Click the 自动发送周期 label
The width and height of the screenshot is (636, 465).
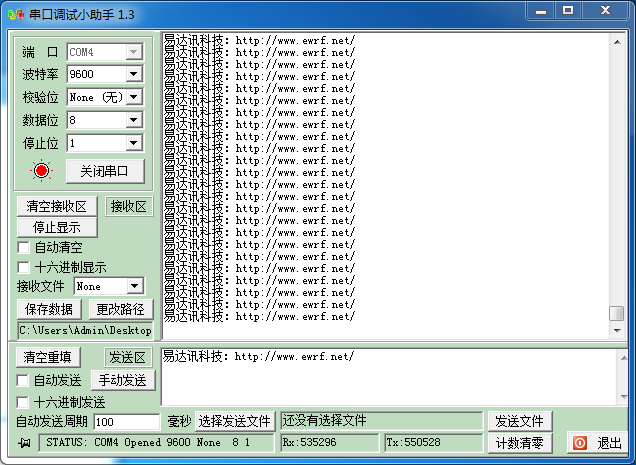(x=52, y=422)
